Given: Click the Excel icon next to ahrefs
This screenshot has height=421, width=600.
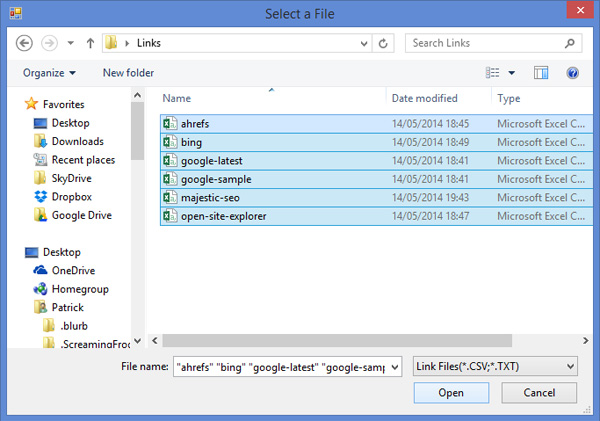Looking at the screenshot, I should click(x=170, y=123).
